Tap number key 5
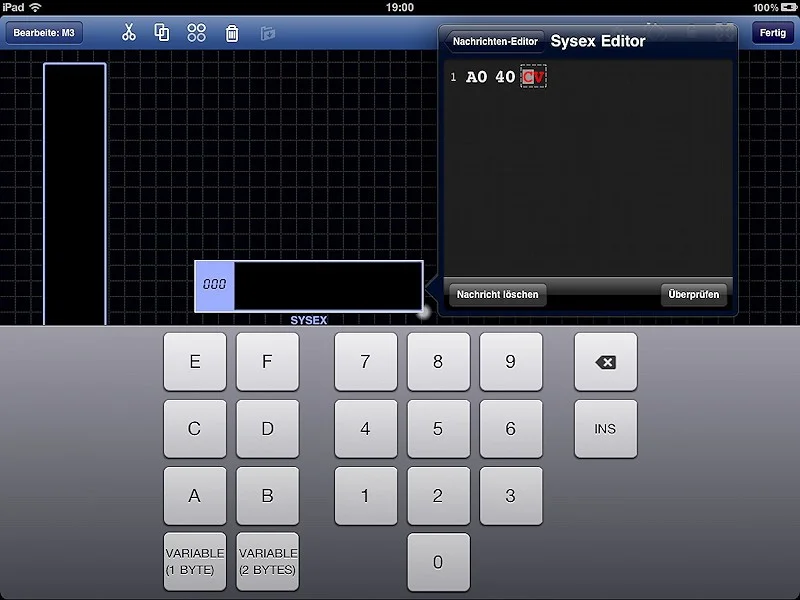800x600 pixels. [x=438, y=429]
